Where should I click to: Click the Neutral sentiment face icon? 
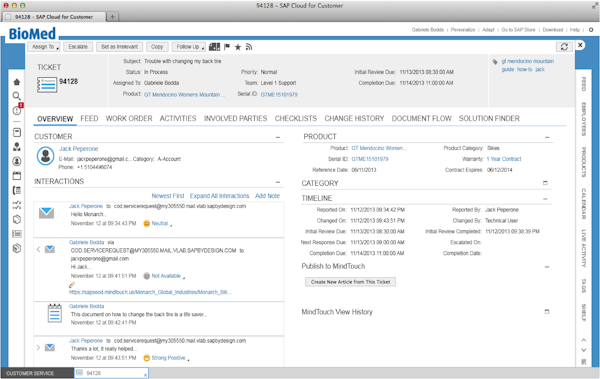(x=146, y=224)
